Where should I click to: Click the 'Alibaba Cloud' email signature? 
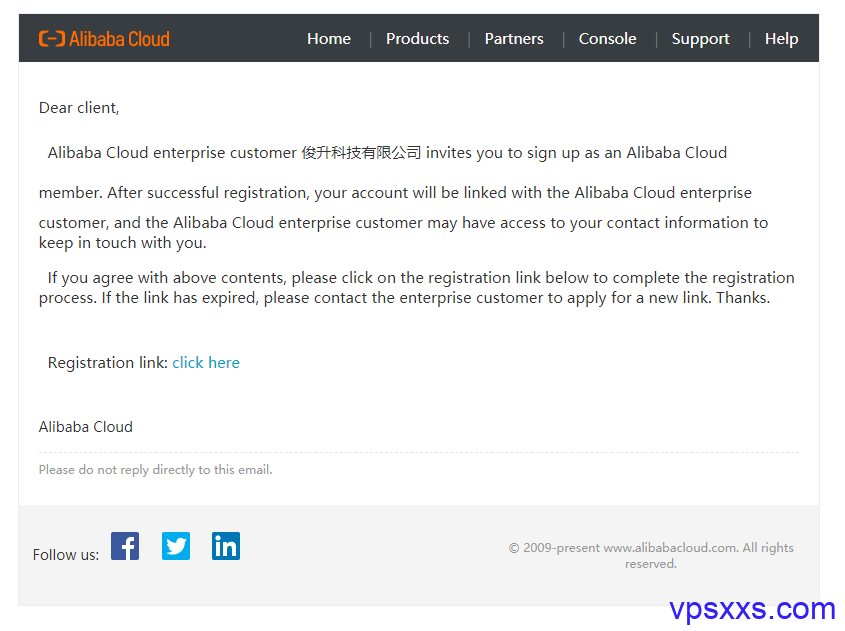[x=86, y=427]
